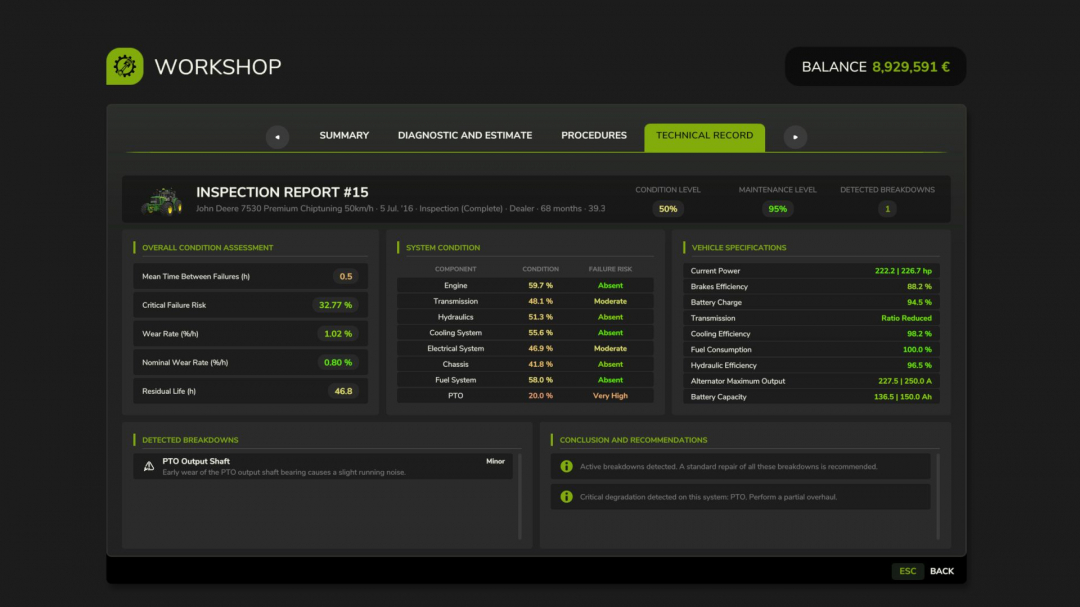The width and height of the screenshot is (1080, 607).
Task: Click the Workshop gear logo icon
Action: coord(125,66)
